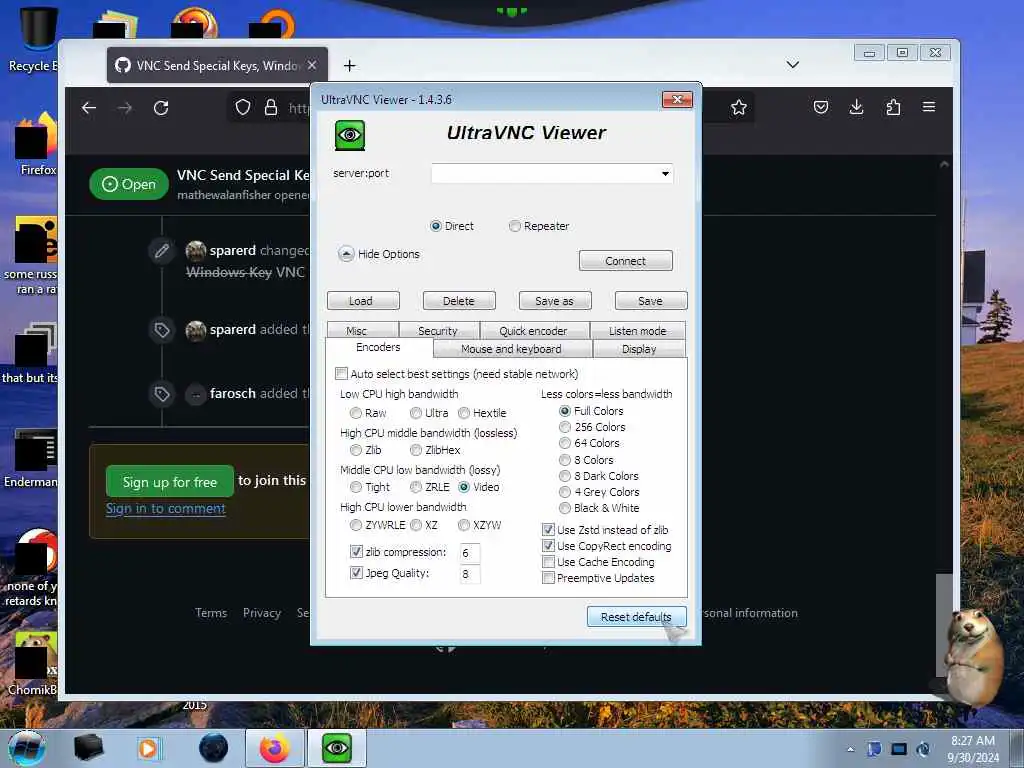Image resolution: width=1024 pixels, height=768 pixels.
Task: Reload the page in Firefox
Action: pyautogui.click(x=161, y=108)
